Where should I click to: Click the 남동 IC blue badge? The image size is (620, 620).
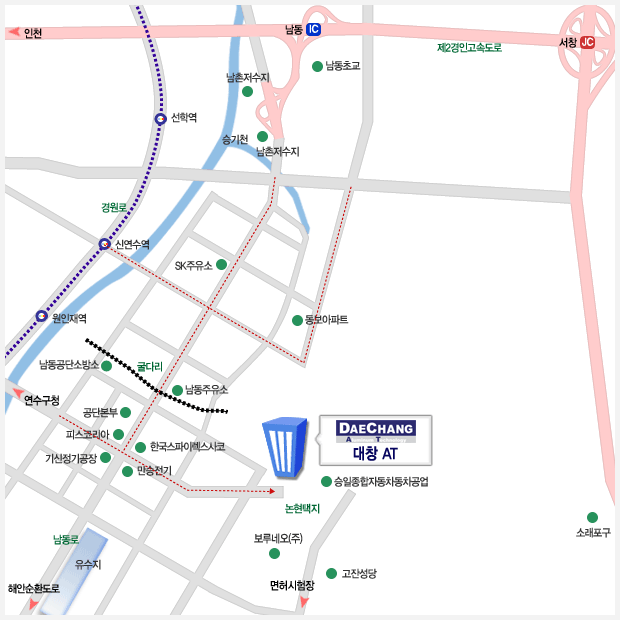[314, 30]
